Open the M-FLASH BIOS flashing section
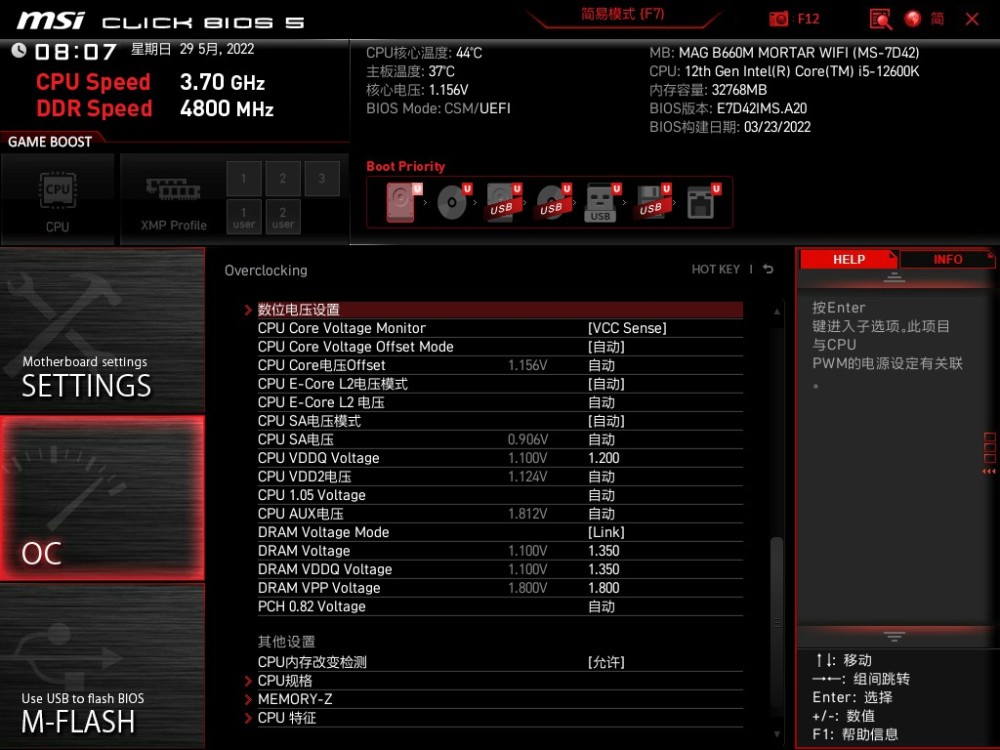The height and width of the screenshot is (750, 1000). 102,666
